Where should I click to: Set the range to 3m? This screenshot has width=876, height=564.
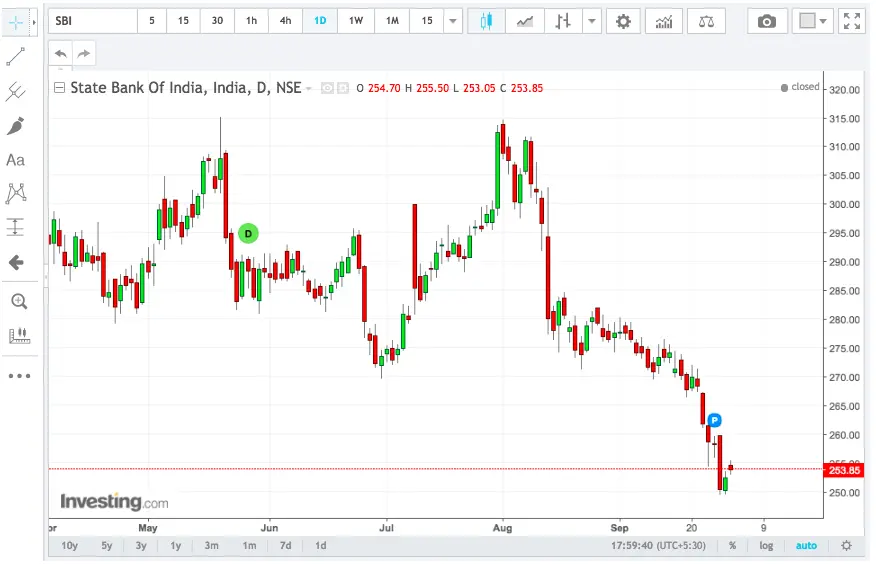[x=211, y=546]
